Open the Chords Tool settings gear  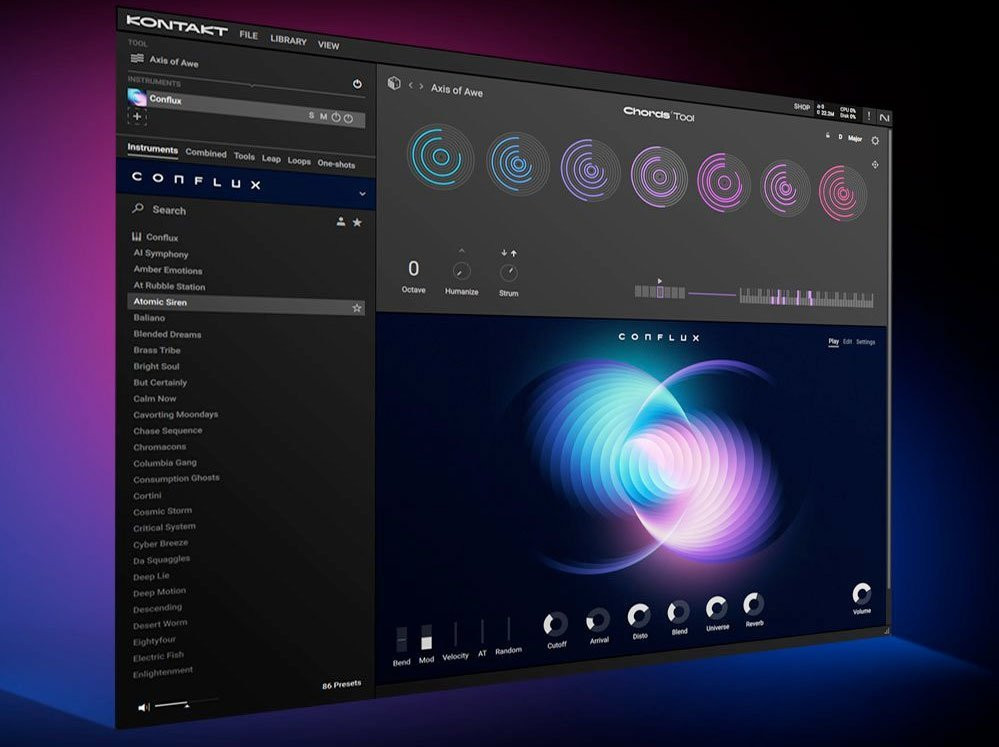(875, 141)
